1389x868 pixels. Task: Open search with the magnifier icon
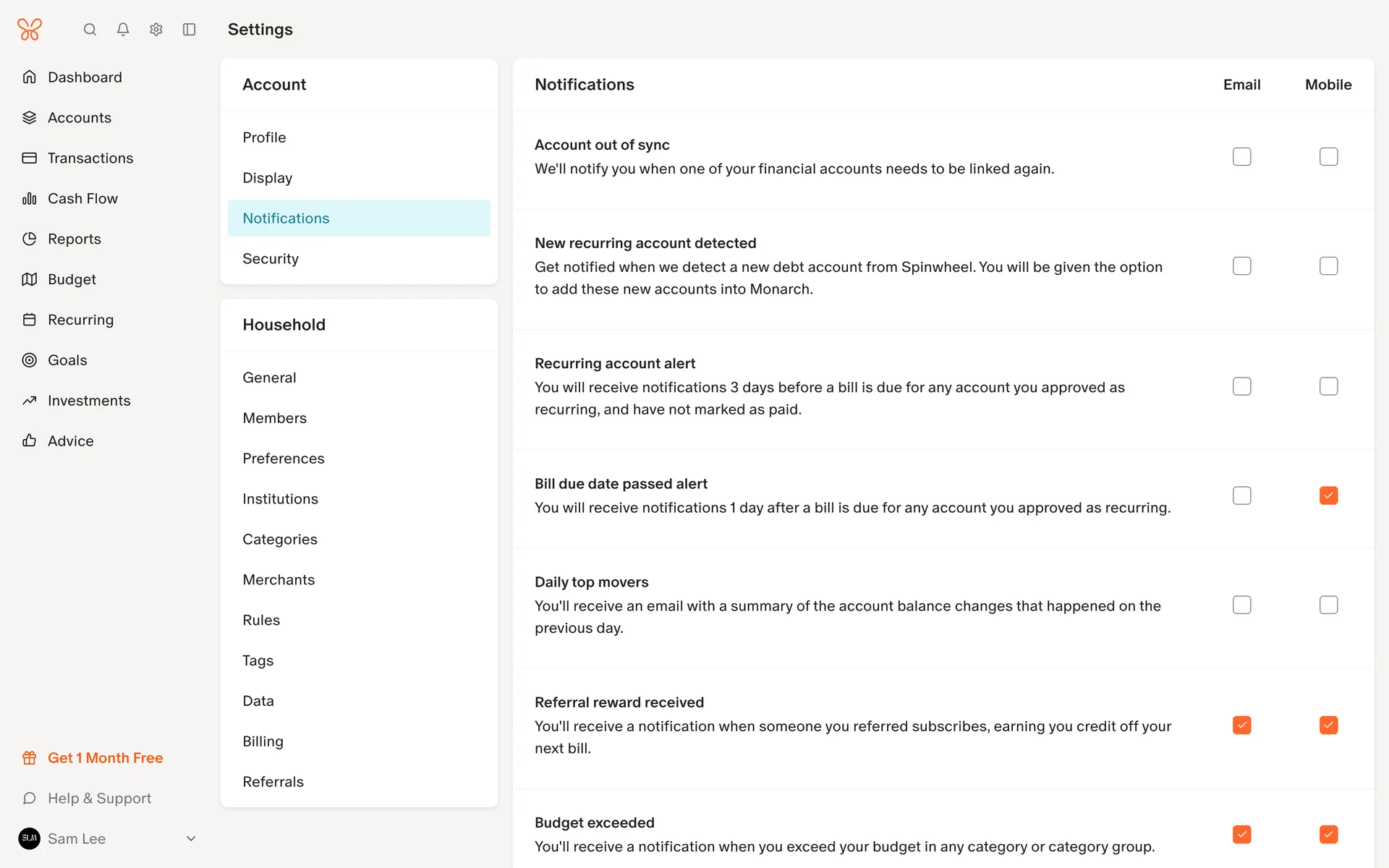[x=90, y=30]
